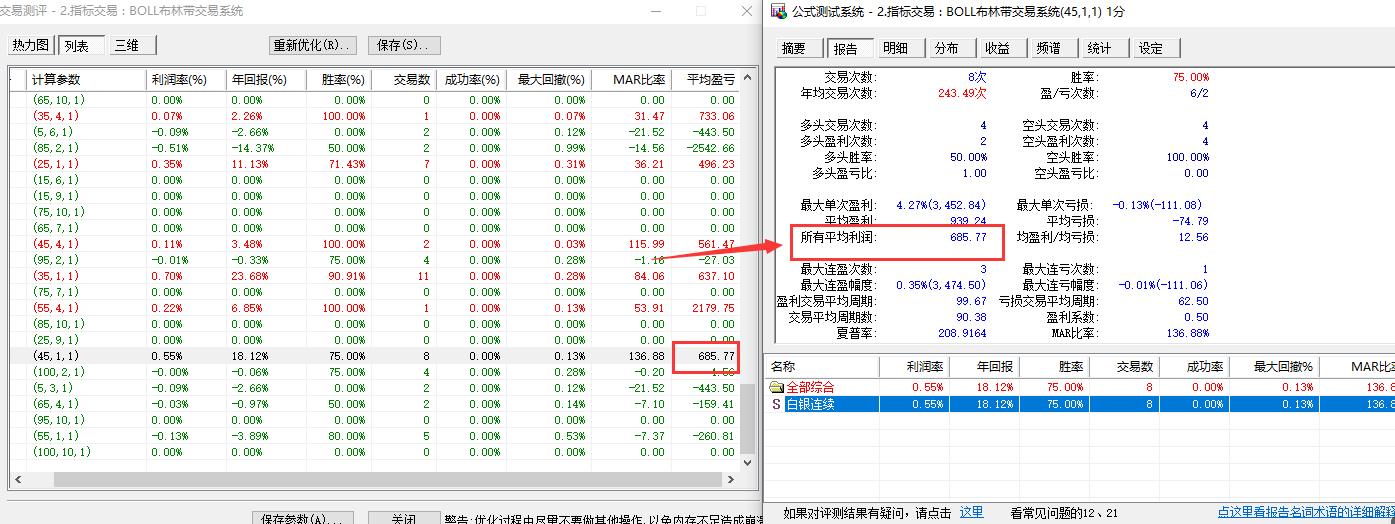
Task: Click the S icon beside 白银连续
Action: pos(776,404)
